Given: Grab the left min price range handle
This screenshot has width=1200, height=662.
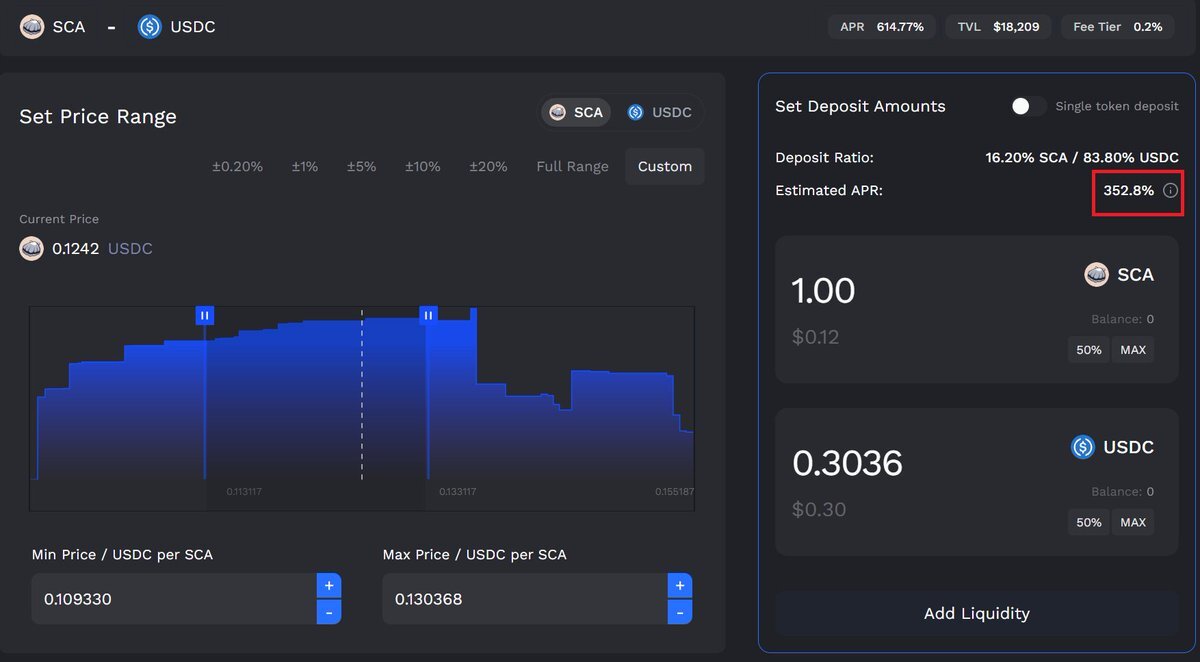Looking at the screenshot, I should tap(205, 315).
